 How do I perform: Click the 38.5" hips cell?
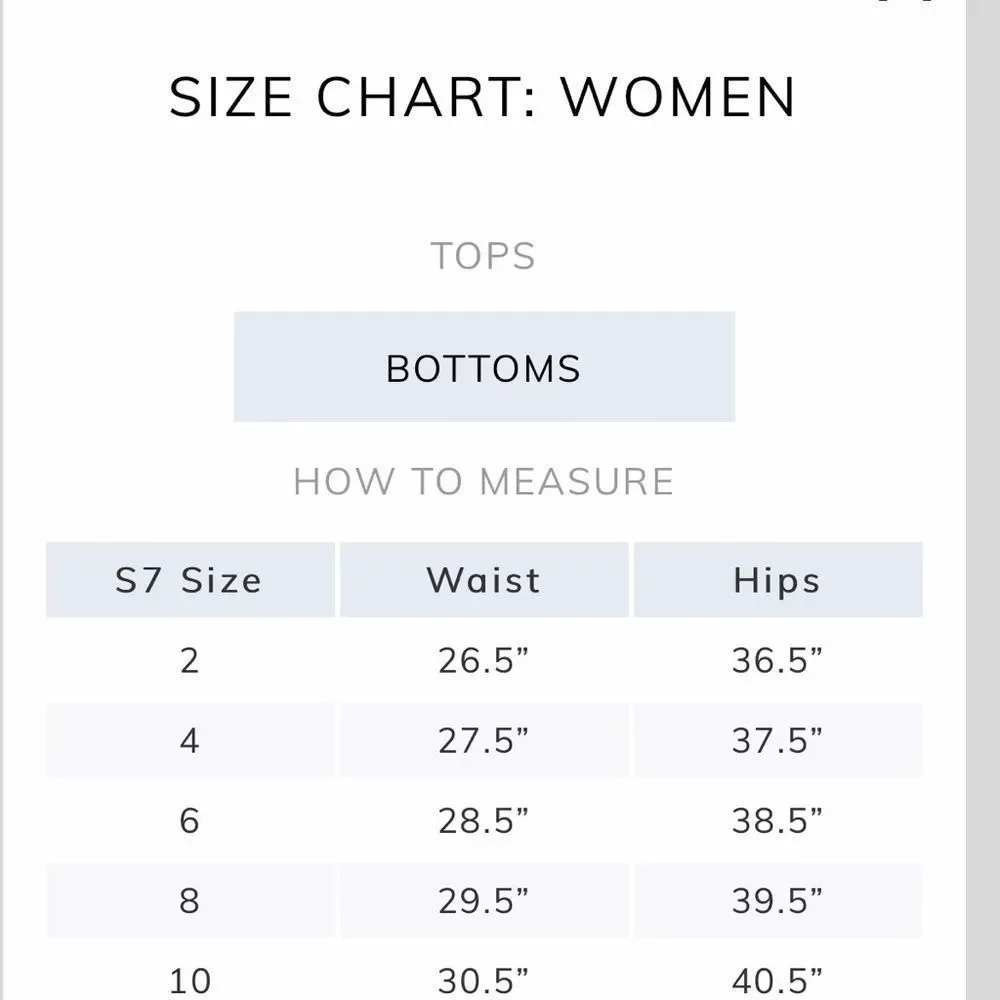click(x=777, y=821)
